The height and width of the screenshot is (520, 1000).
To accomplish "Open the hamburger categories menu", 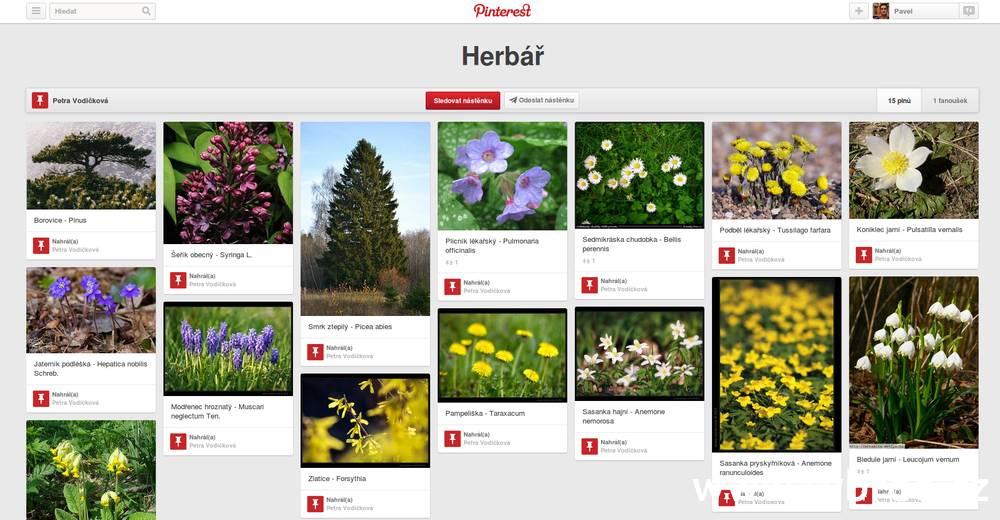I will (36, 11).
